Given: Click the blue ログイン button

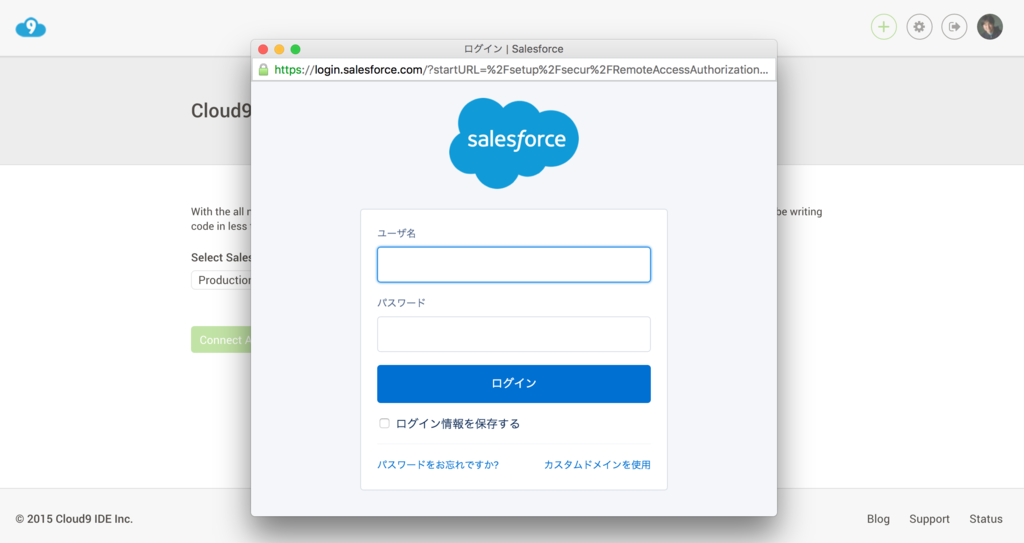Looking at the screenshot, I should 514,384.
